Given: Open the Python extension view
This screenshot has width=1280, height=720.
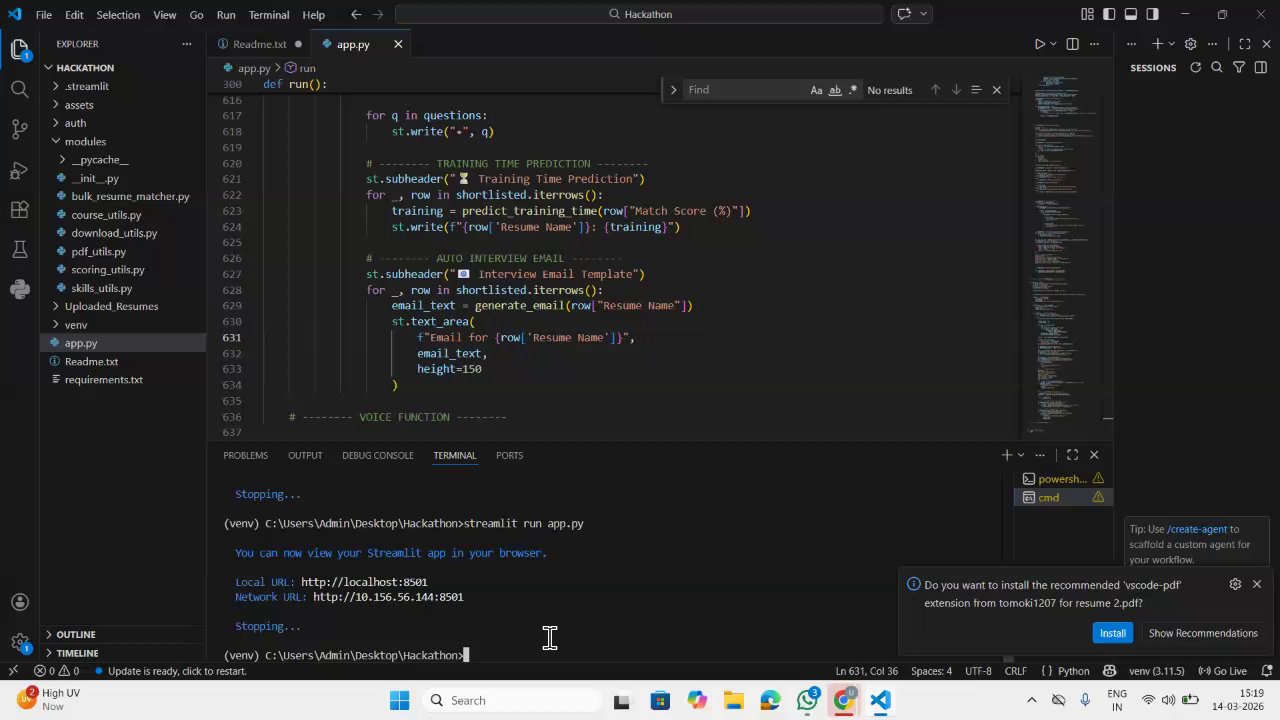Looking at the screenshot, I should point(19,289).
